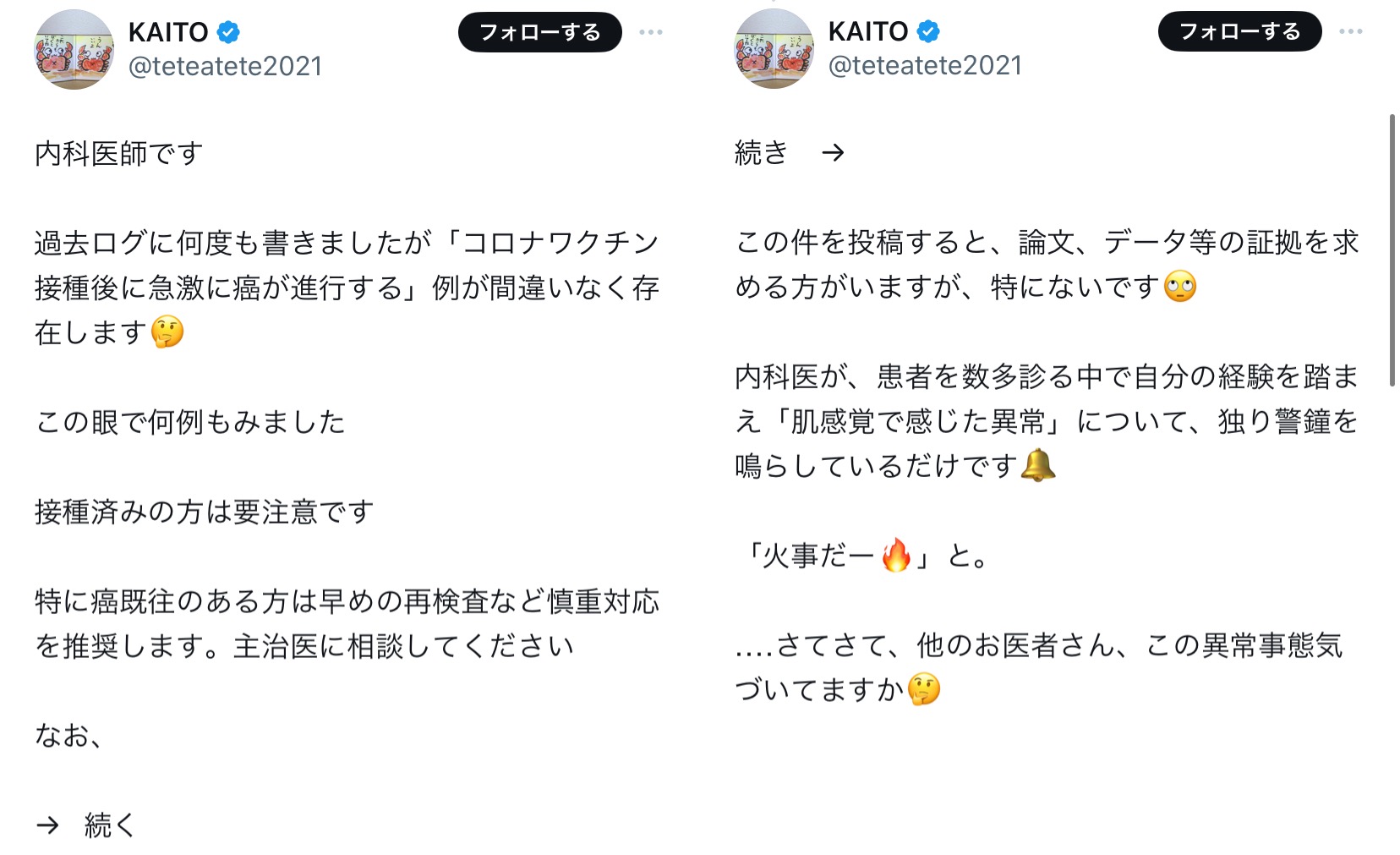1400x855 pixels.
Task: Click the thinking emoji after 在します
Action: [167, 332]
